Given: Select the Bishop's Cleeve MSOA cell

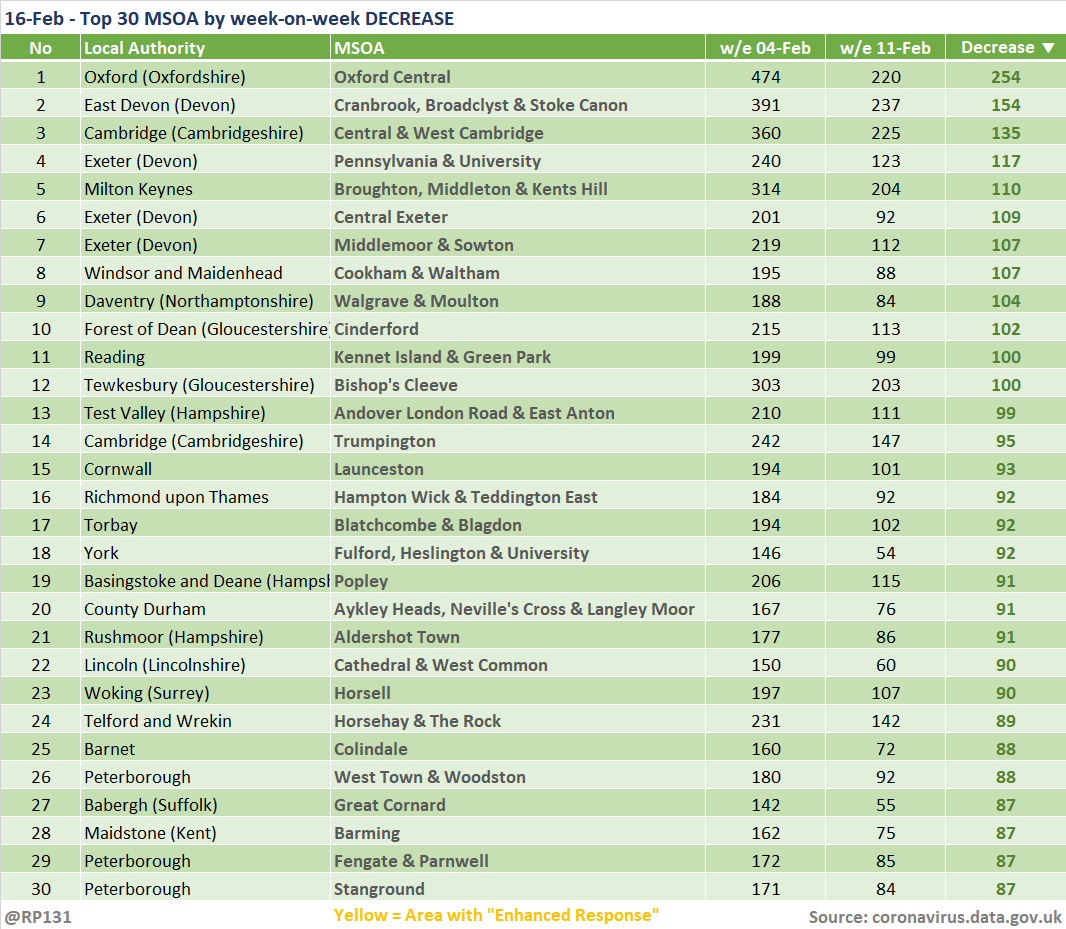Looking at the screenshot, I should [x=395, y=385].
